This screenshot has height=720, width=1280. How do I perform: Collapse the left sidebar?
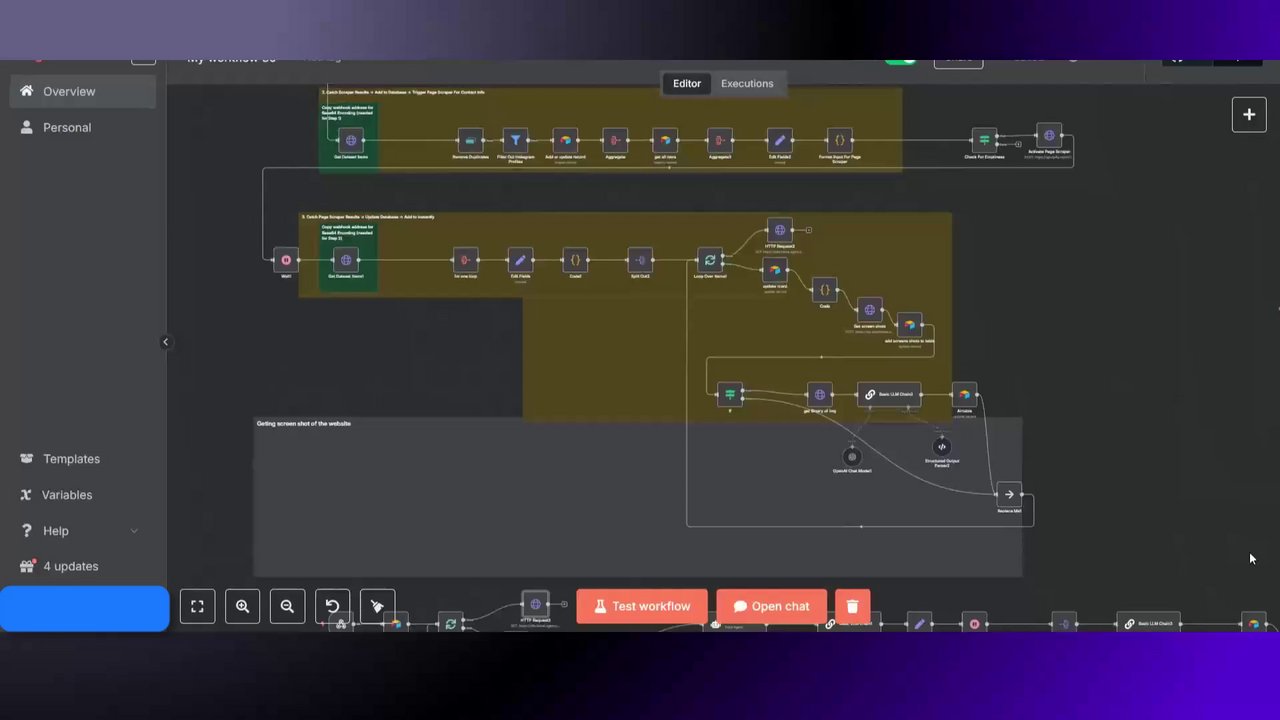point(166,342)
